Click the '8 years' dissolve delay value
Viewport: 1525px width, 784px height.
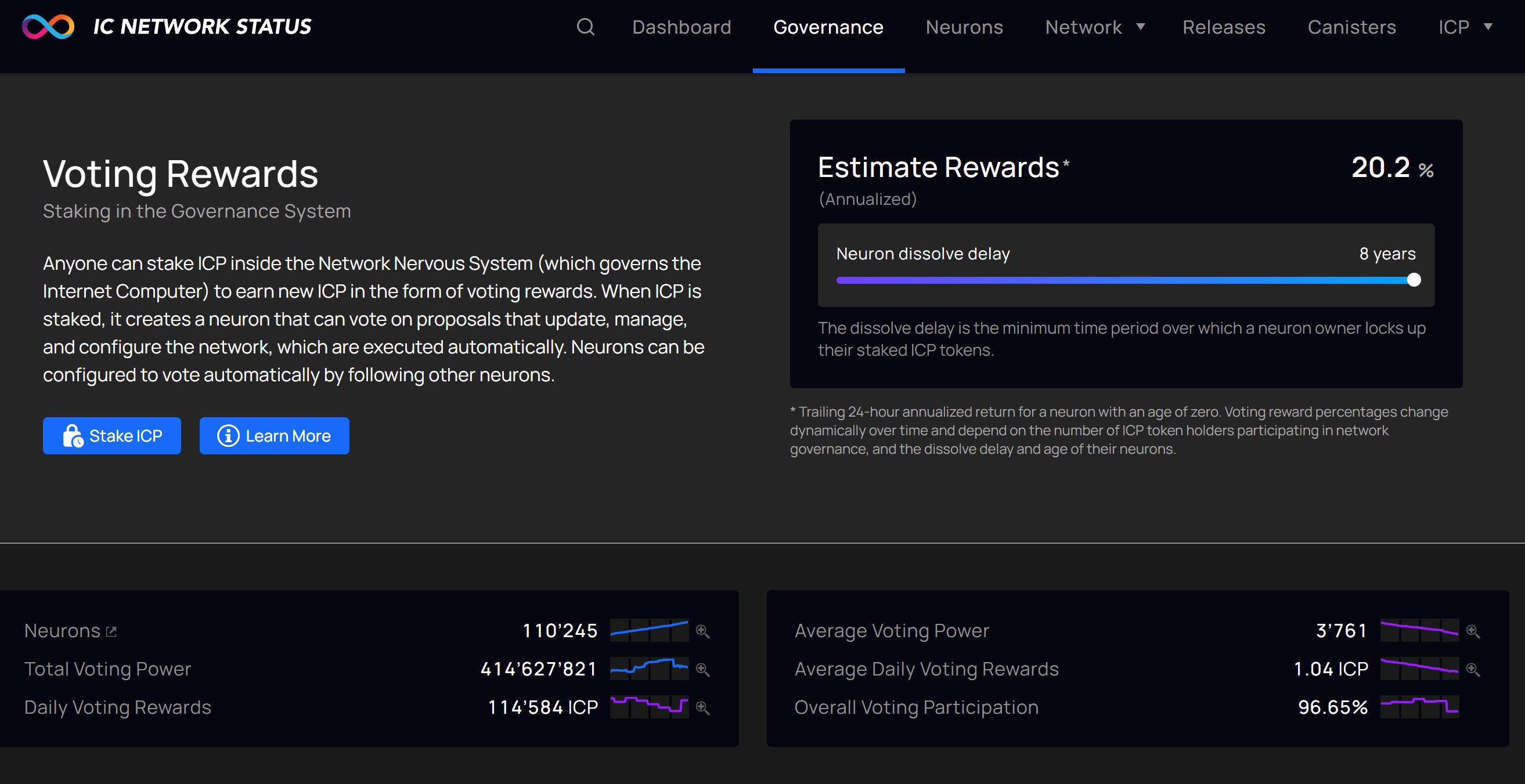coord(1387,254)
